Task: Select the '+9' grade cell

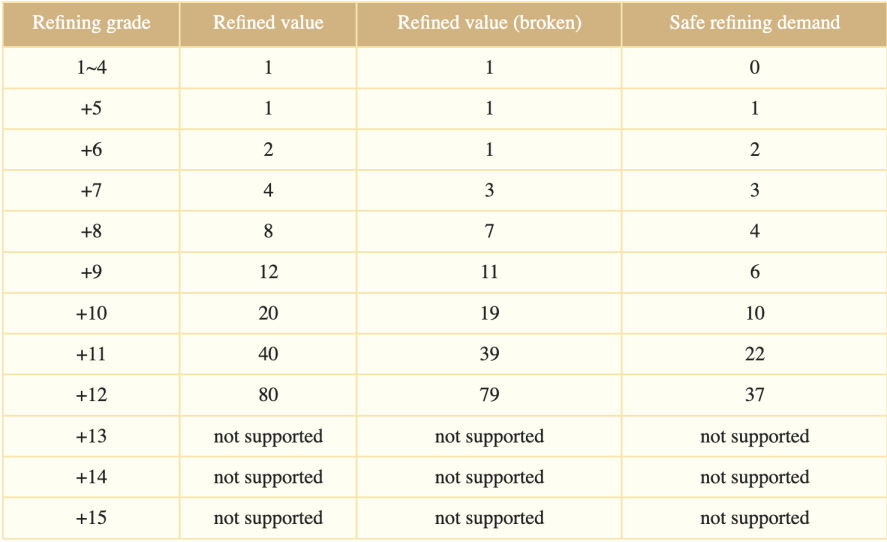Action: (91, 272)
